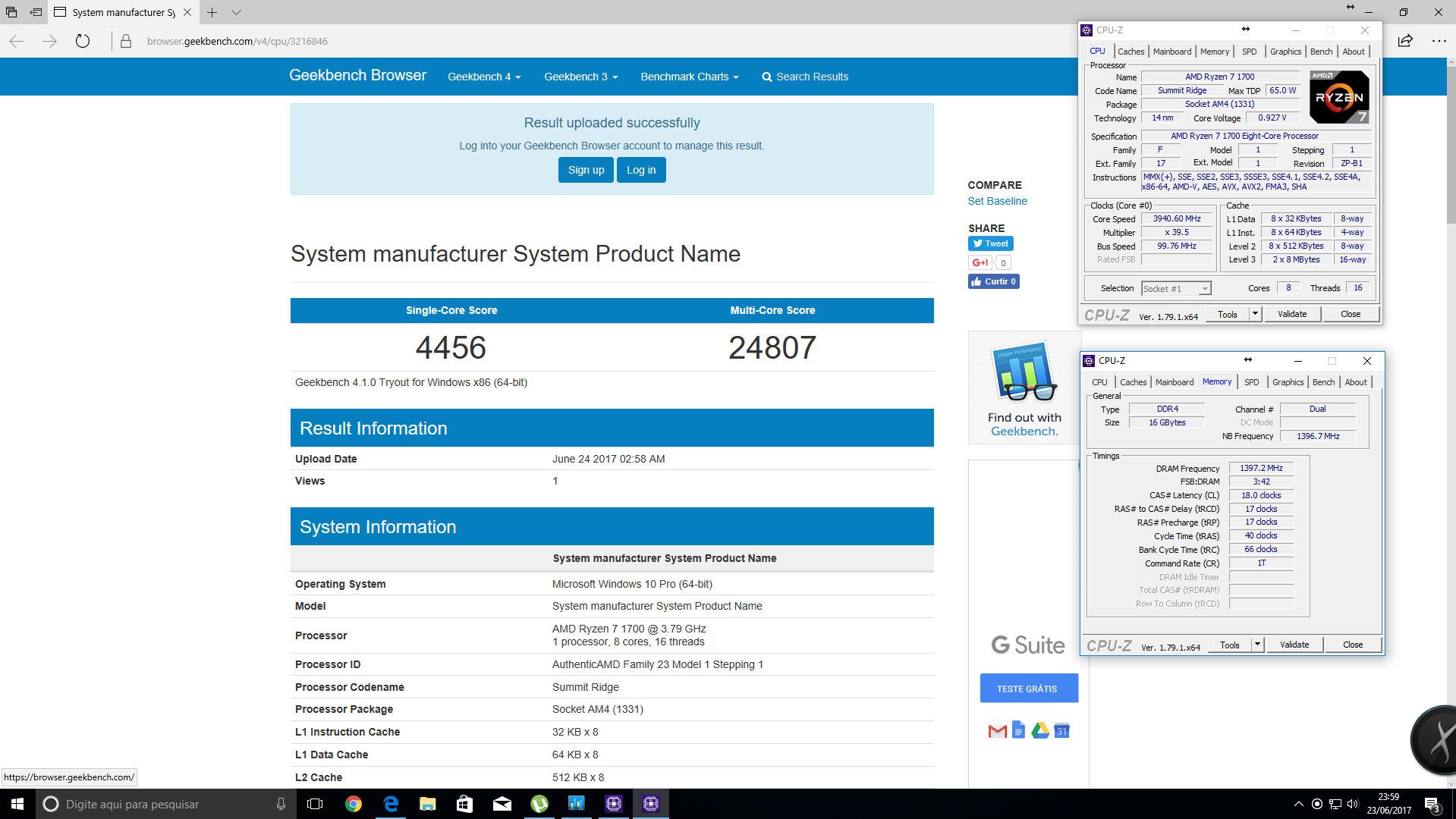This screenshot has height=819, width=1456.
Task: Click the browser back arrow
Action: click(x=17, y=41)
